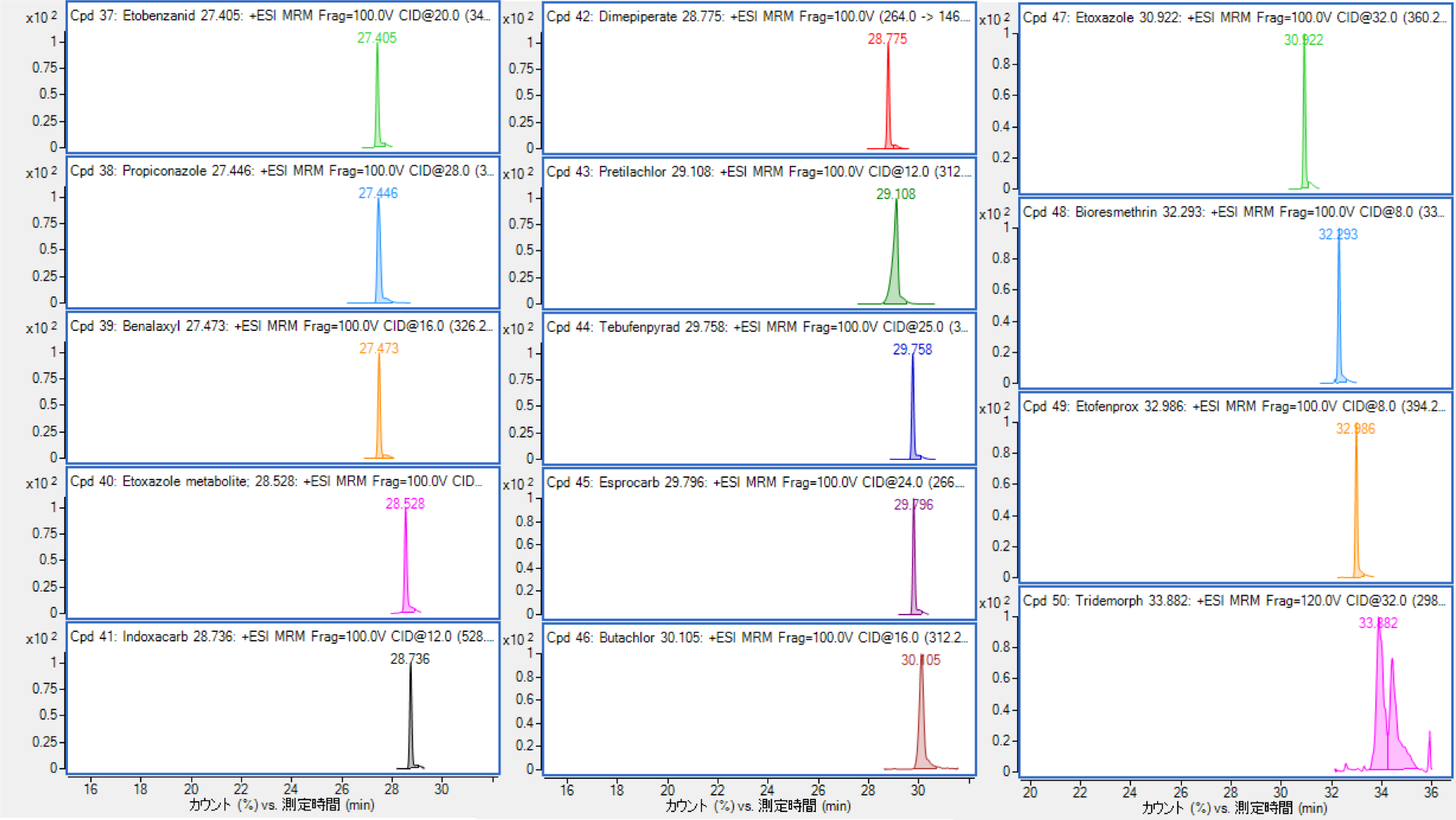Image resolution: width=1456 pixels, height=820 pixels.
Task: Click the 32.986 Etofenprox peak label
Action: click(x=1356, y=429)
